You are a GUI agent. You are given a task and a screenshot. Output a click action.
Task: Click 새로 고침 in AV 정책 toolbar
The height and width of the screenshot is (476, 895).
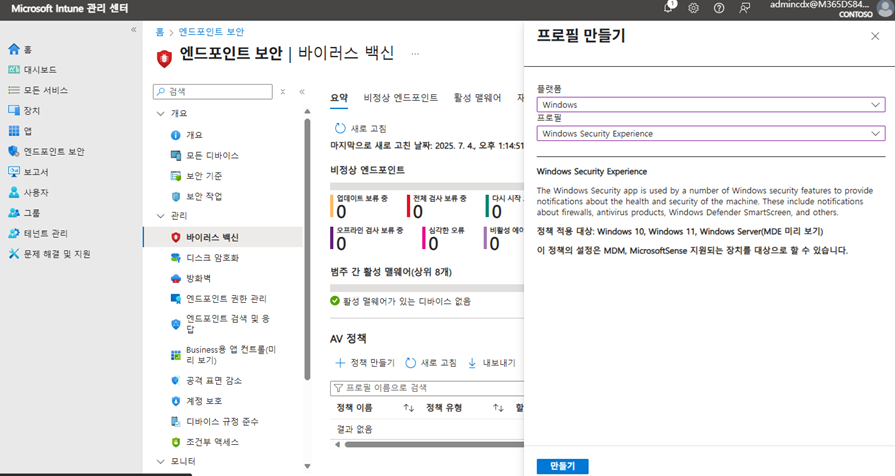tap(431, 363)
